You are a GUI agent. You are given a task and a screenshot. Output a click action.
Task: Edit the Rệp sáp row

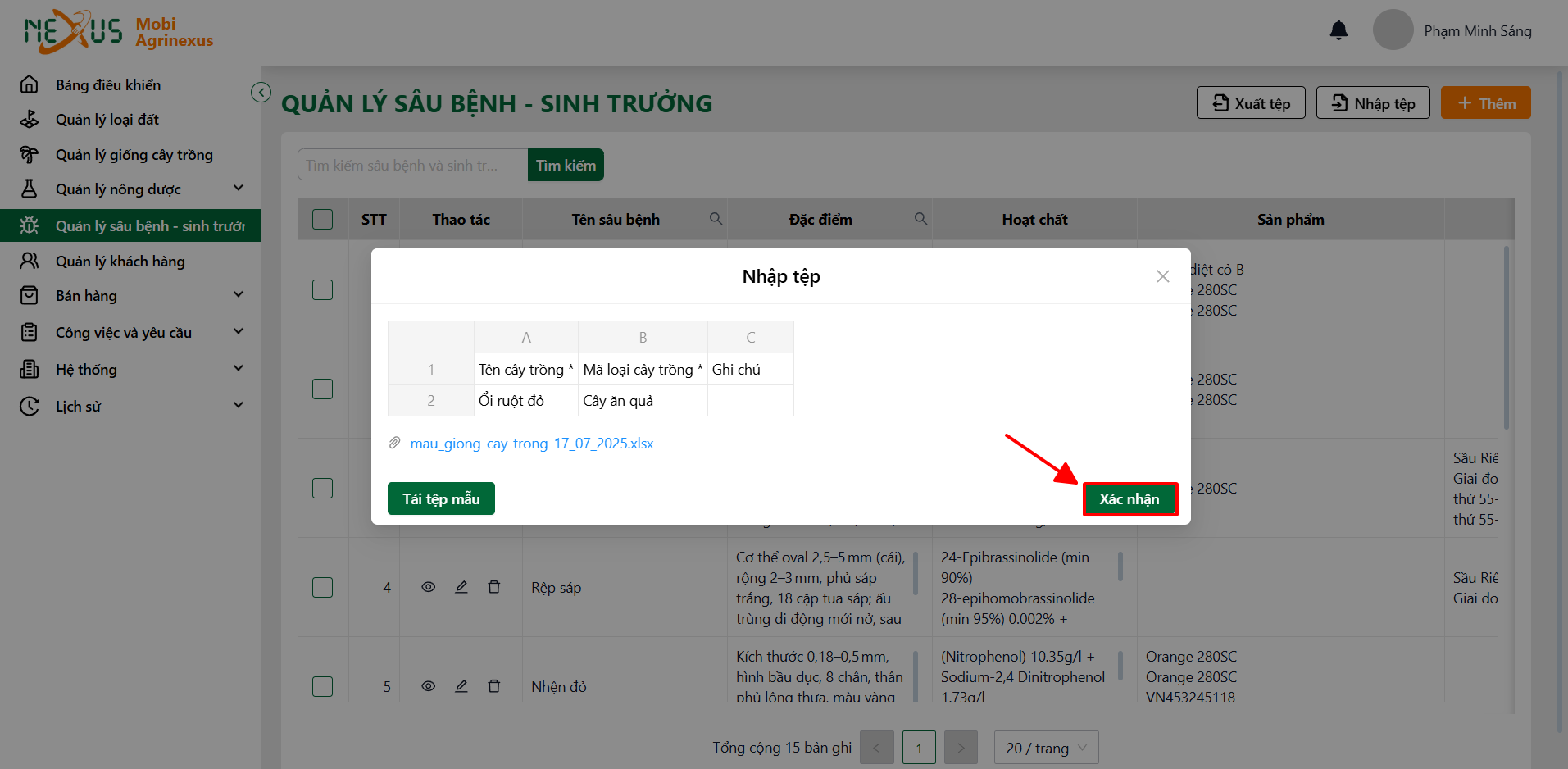461,587
